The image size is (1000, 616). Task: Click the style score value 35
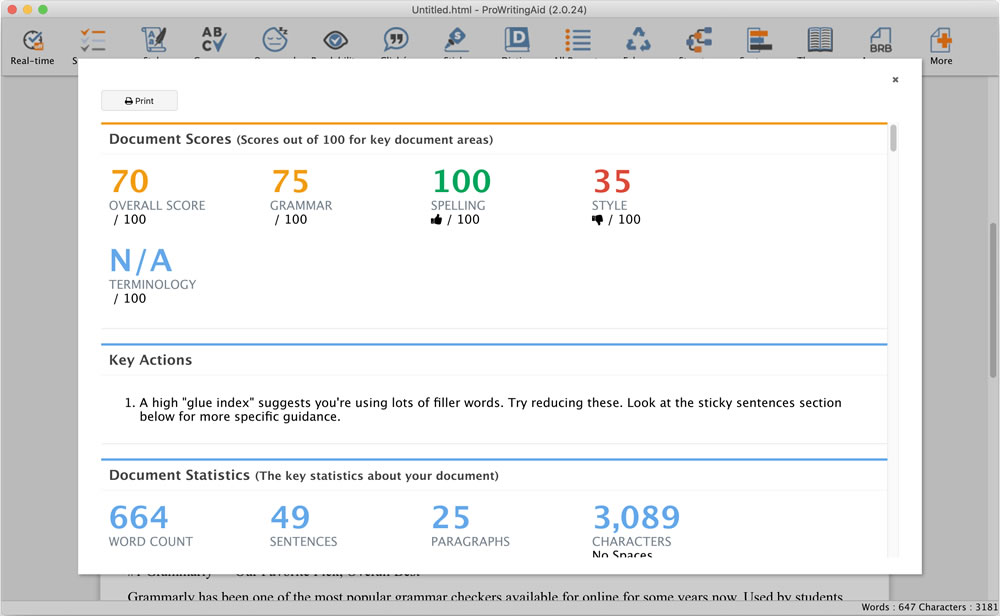click(x=612, y=181)
